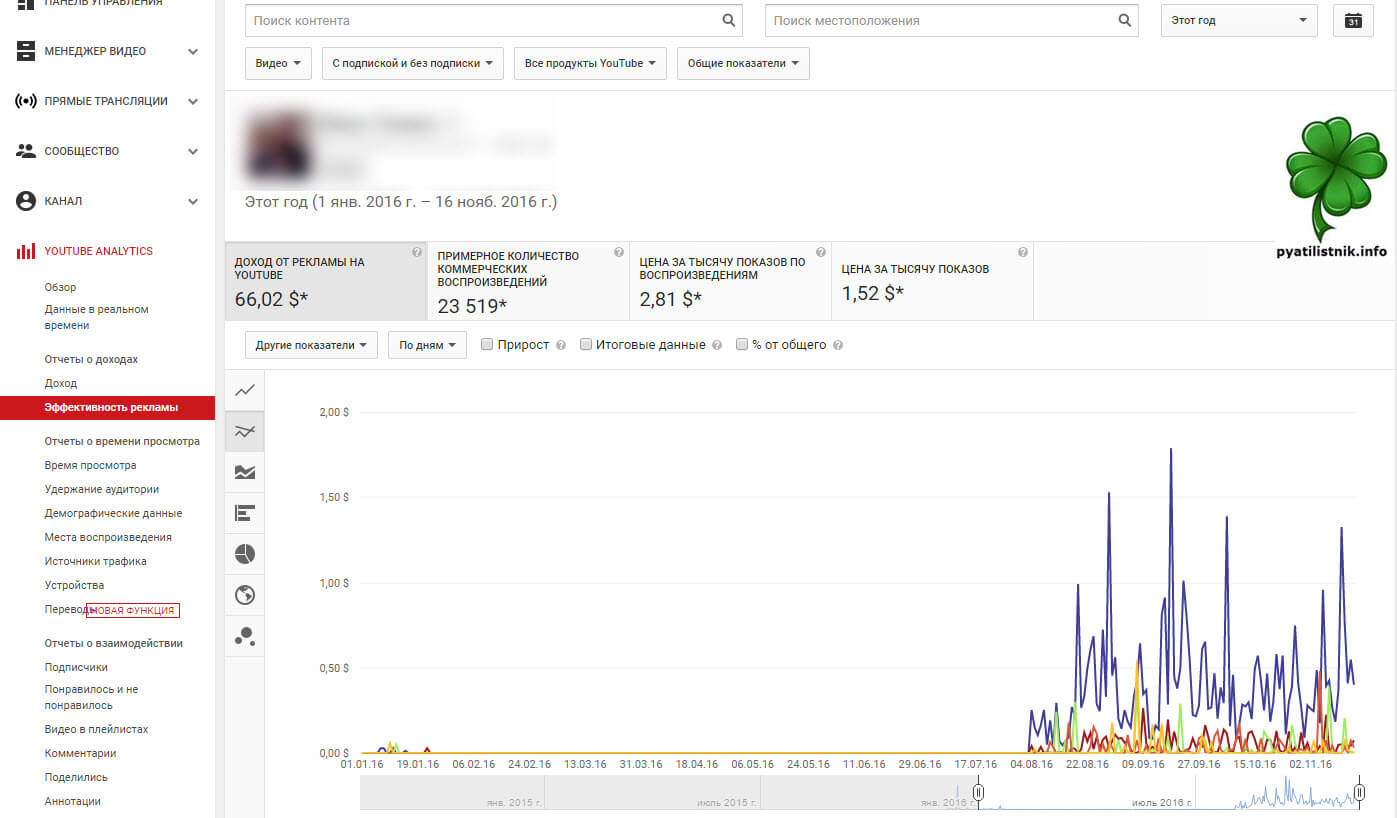1397x818 pixels.
Task: Open help for ad revenue metric
Action: (x=417, y=253)
